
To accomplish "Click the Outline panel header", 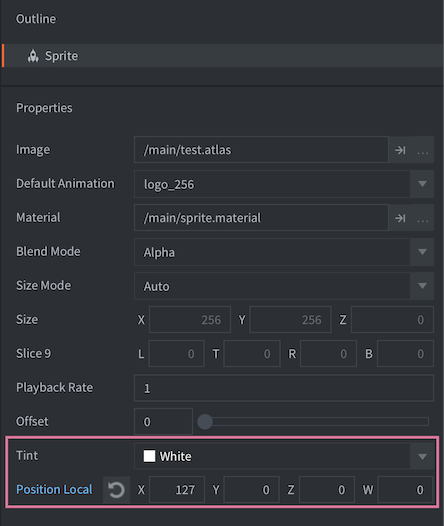I will (x=36, y=19).
